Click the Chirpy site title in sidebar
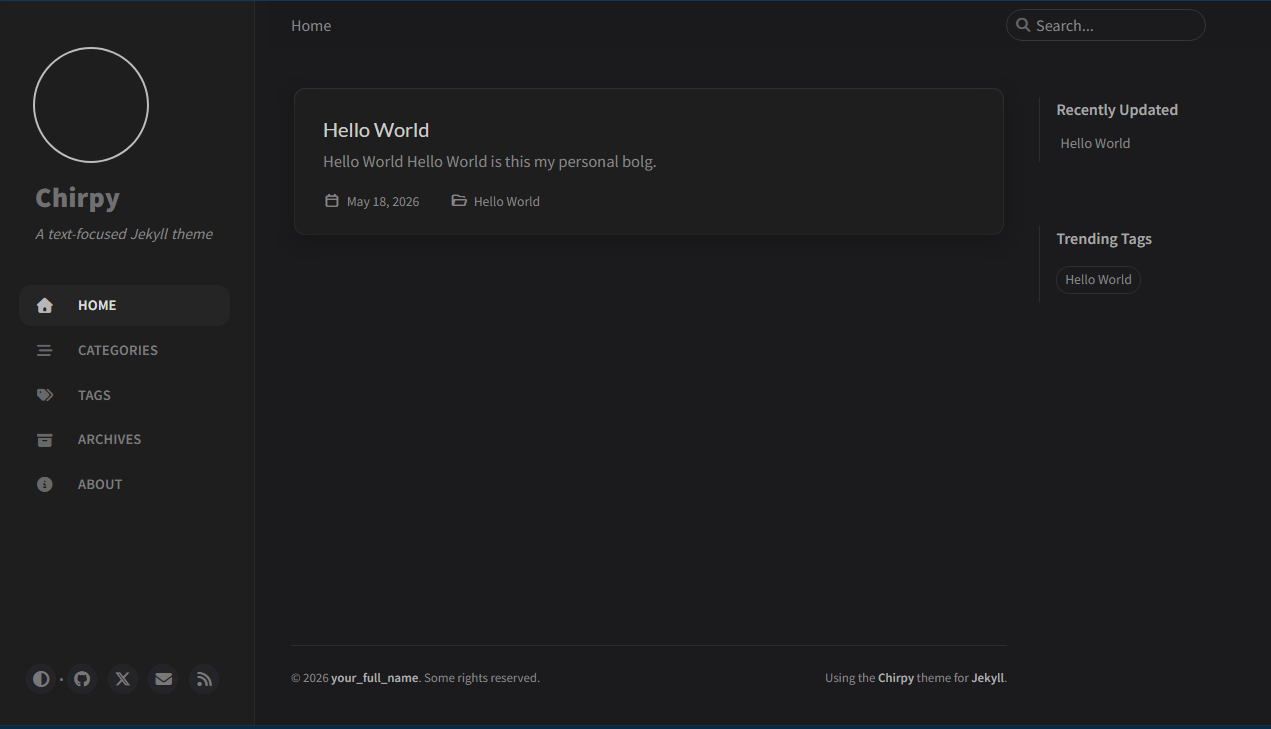 (78, 198)
